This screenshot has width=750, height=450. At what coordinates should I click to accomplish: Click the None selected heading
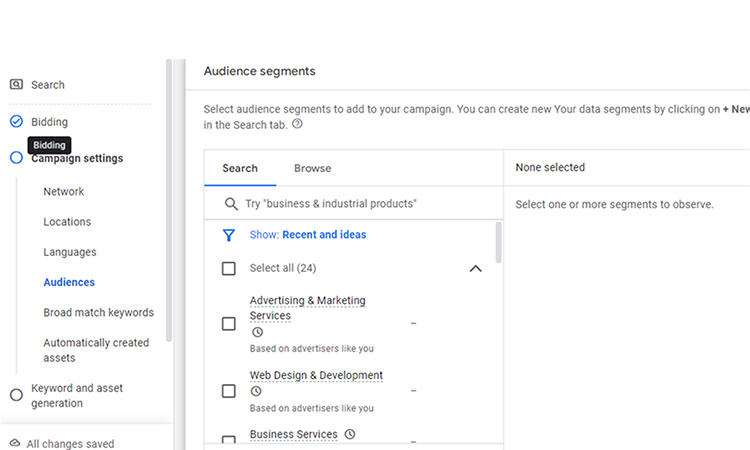tap(550, 167)
